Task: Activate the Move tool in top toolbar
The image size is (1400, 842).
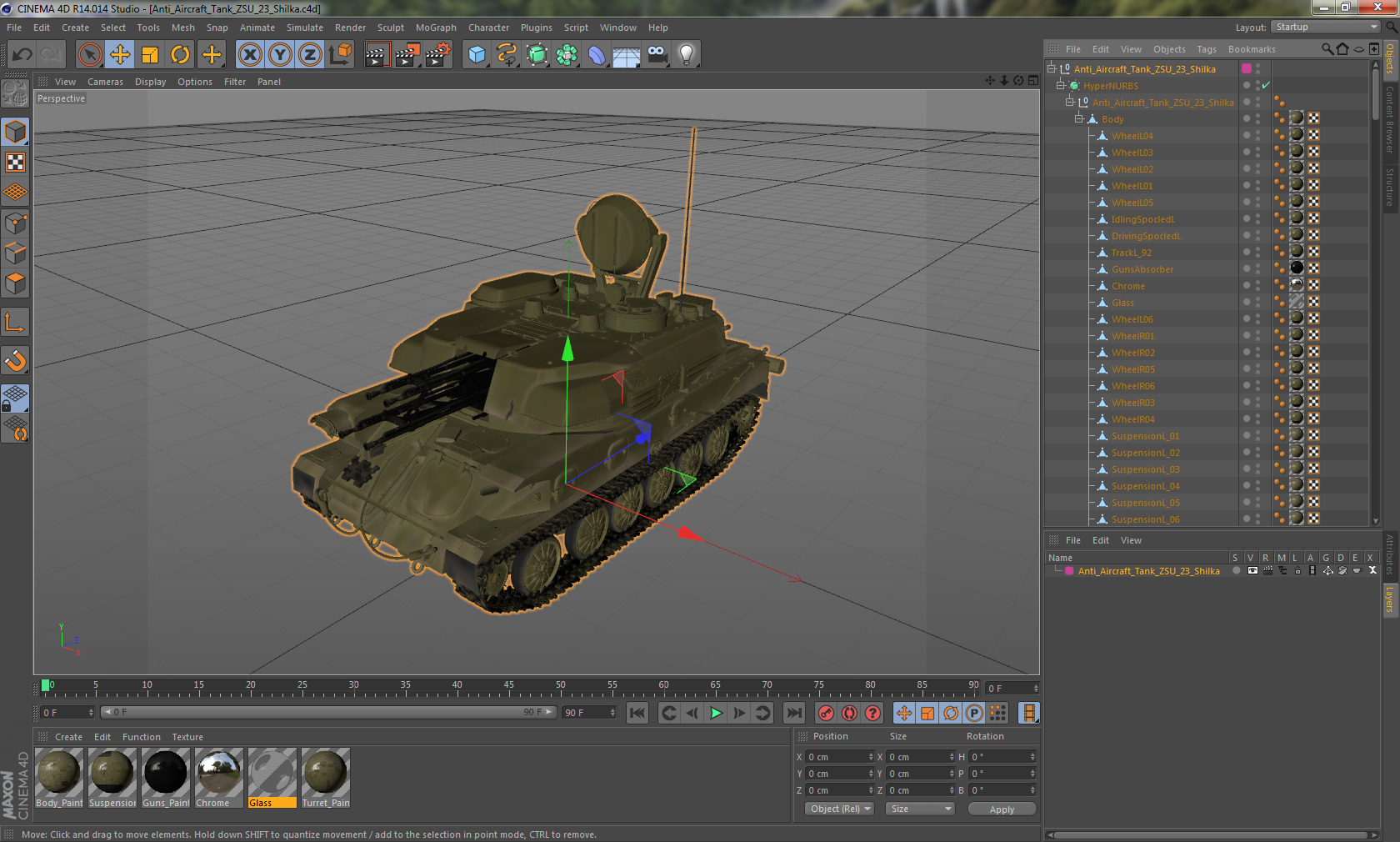Action: [120, 55]
